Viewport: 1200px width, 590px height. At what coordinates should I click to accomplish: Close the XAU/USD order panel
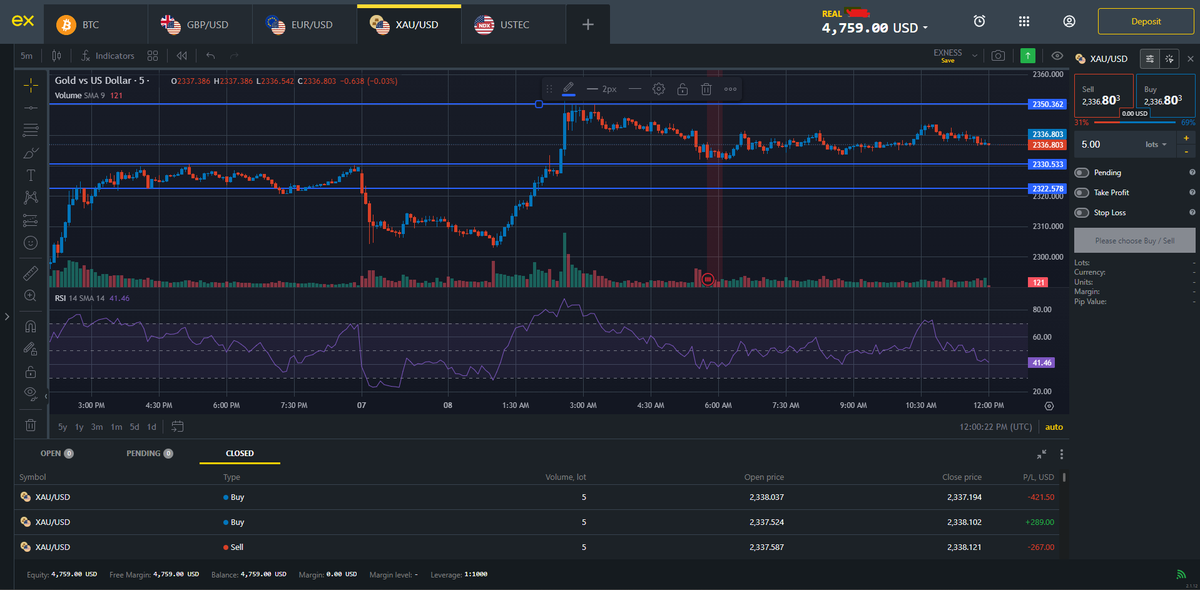tap(1189, 59)
